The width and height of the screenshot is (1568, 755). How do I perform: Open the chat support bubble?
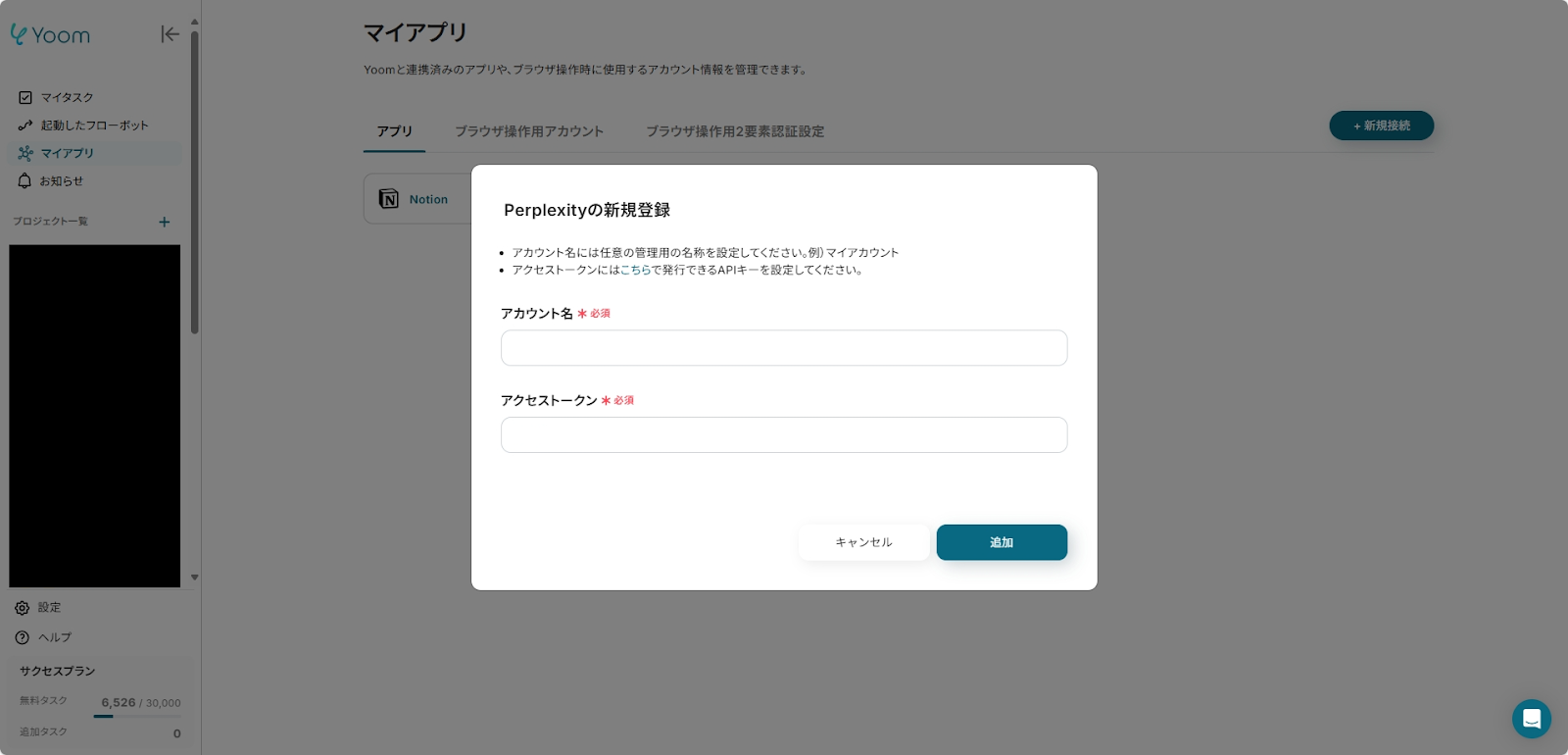(x=1531, y=719)
